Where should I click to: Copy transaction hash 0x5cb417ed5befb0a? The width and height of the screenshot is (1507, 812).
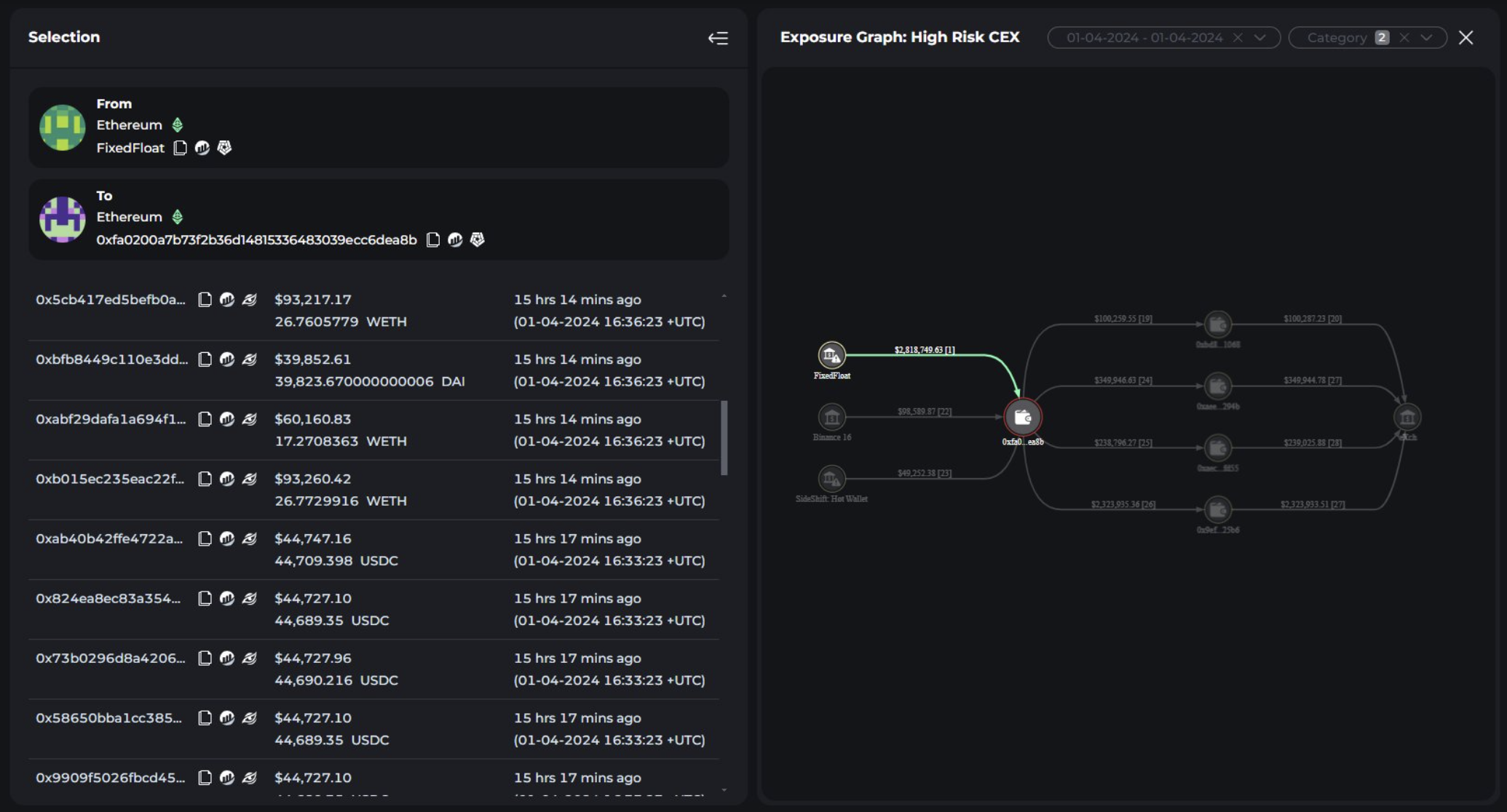[205, 300]
